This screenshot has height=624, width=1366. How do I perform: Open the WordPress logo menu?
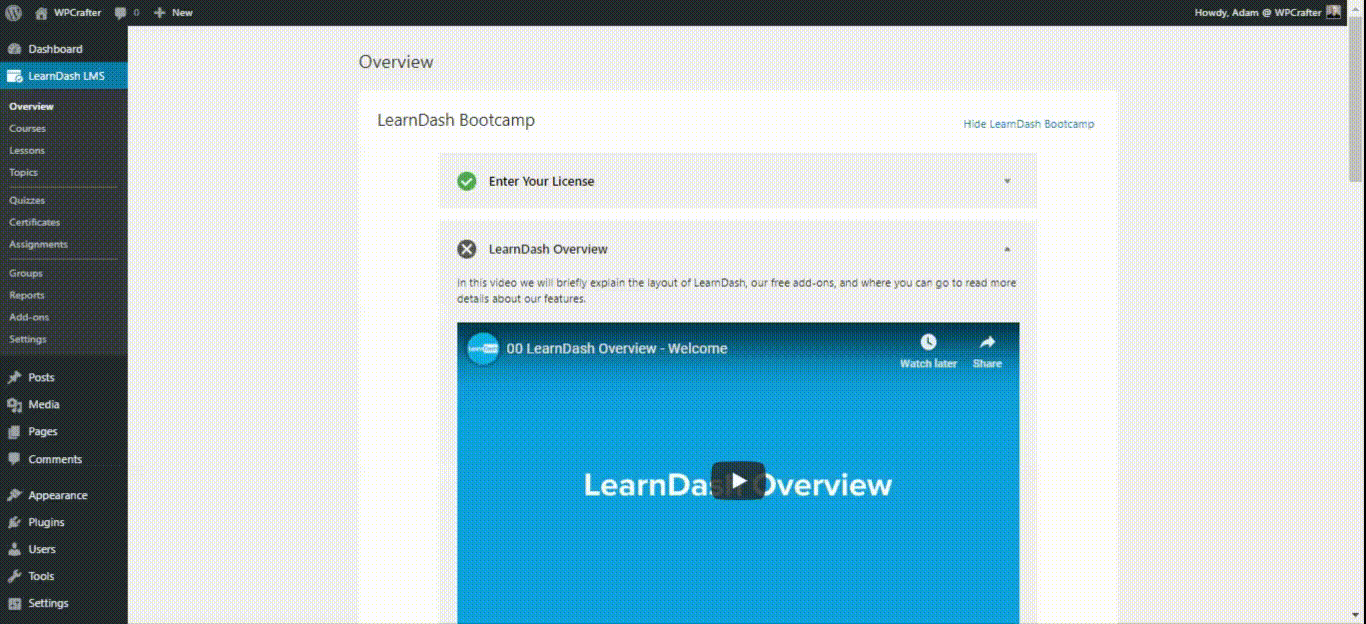(14, 13)
